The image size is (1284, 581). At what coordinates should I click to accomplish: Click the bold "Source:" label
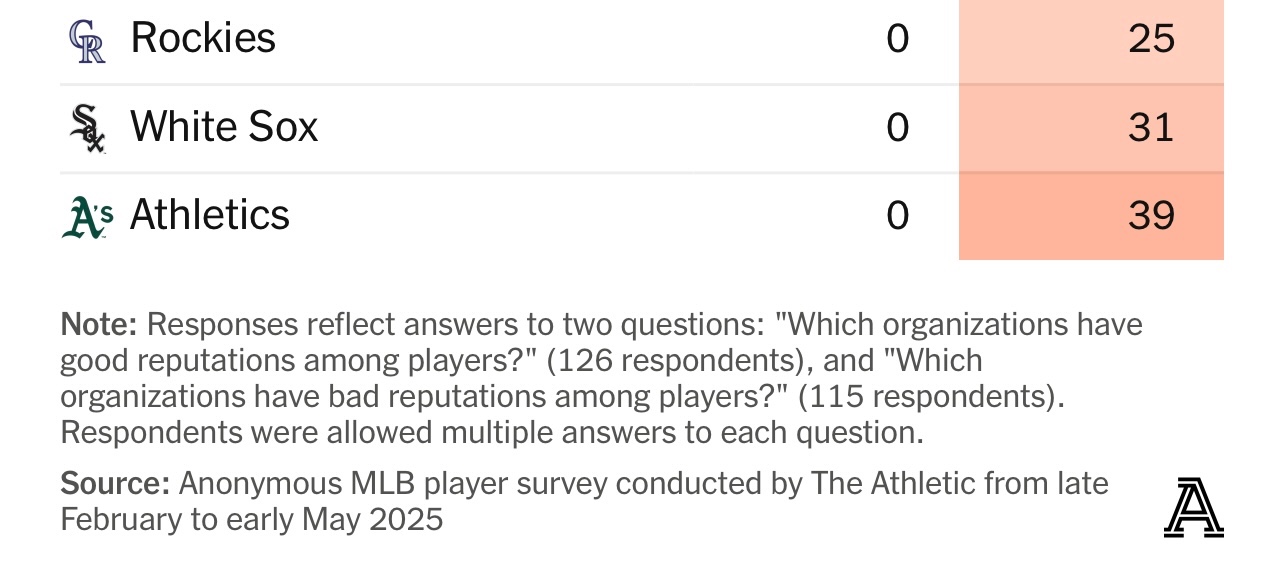coord(115,484)
